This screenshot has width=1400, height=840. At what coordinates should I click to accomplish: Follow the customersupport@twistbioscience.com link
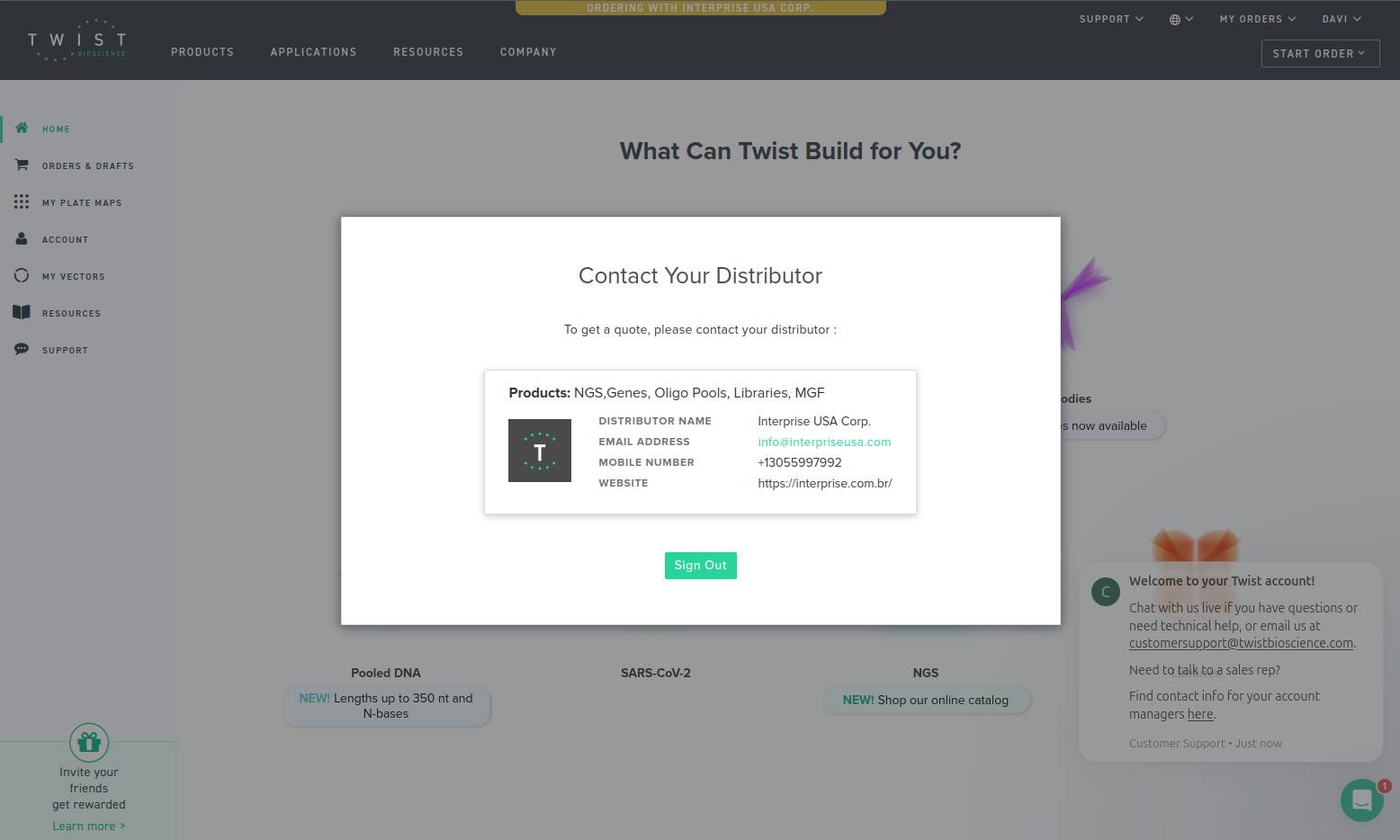[1241, 644]
